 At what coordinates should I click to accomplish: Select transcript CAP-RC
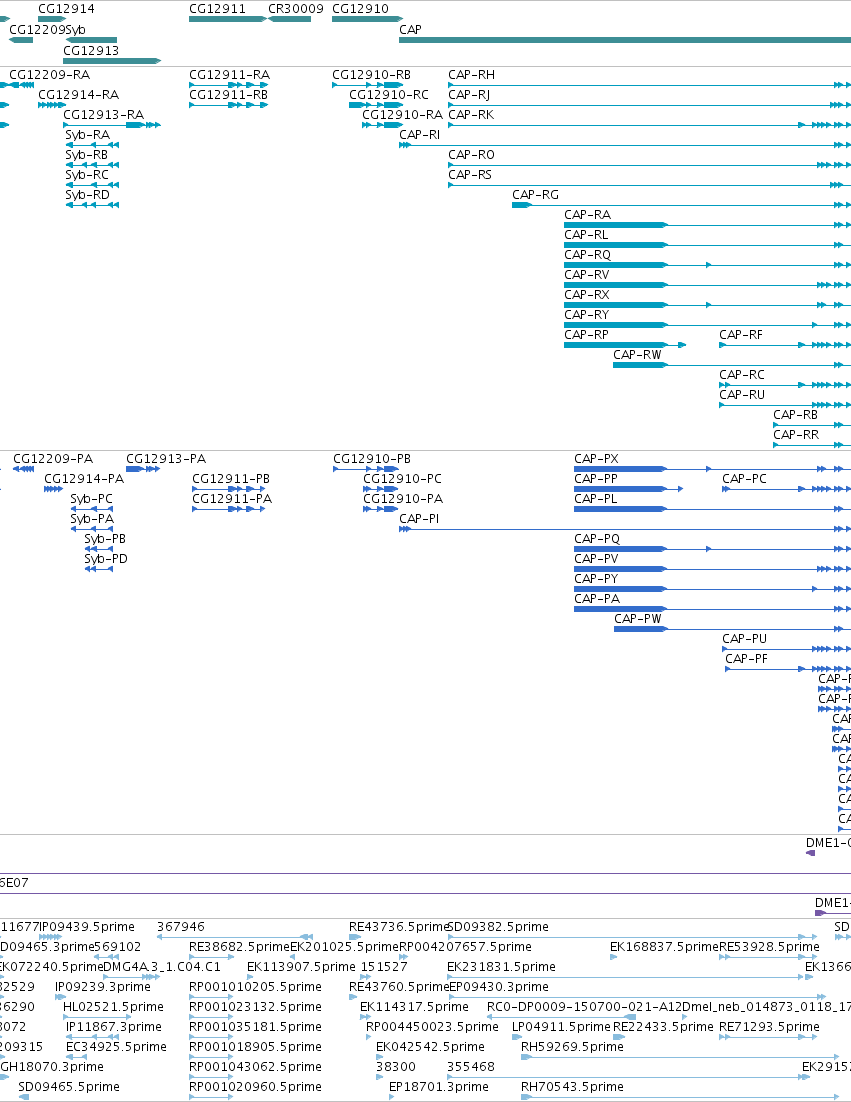[742, 375]
